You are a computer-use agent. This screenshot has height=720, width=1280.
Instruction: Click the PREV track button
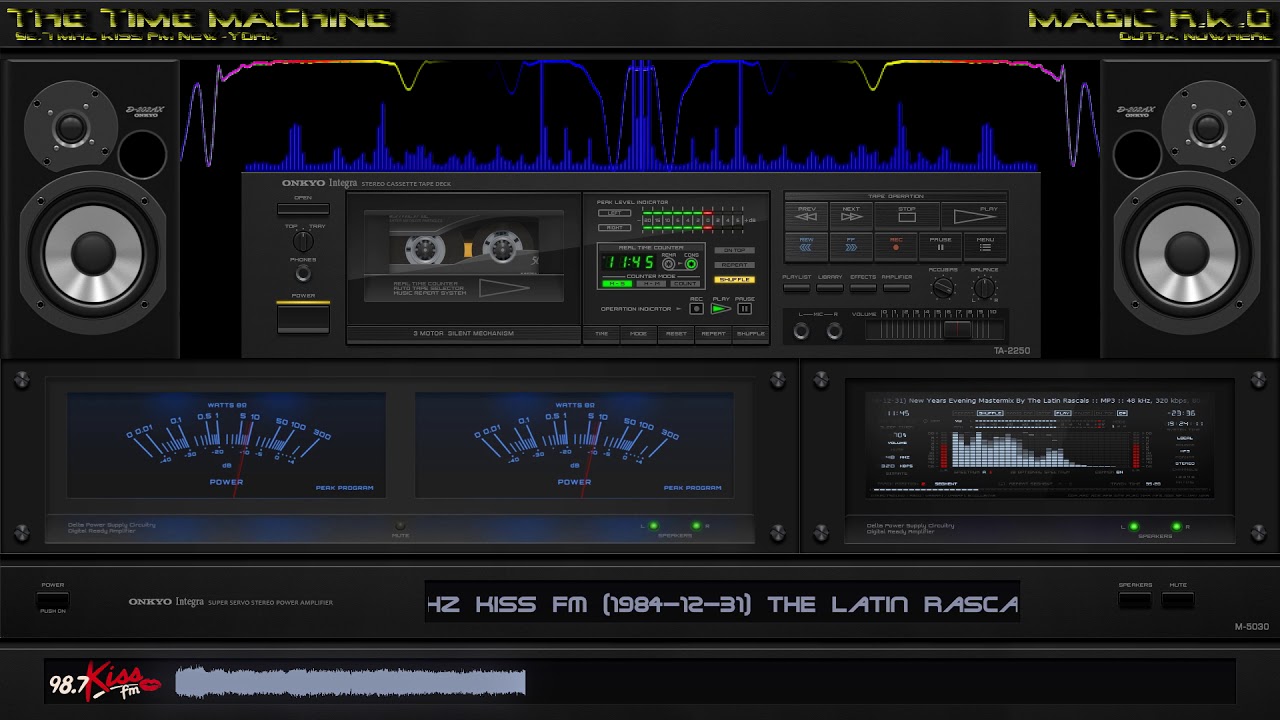(806, 217)
